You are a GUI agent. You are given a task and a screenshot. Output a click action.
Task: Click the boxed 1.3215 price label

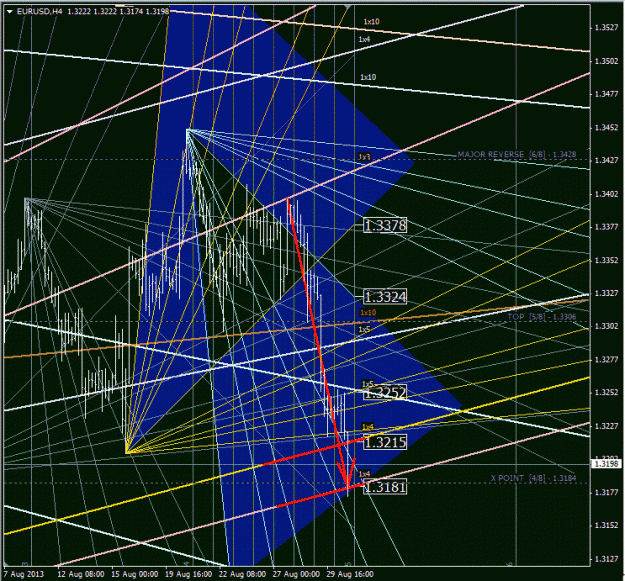click(385, 442)
